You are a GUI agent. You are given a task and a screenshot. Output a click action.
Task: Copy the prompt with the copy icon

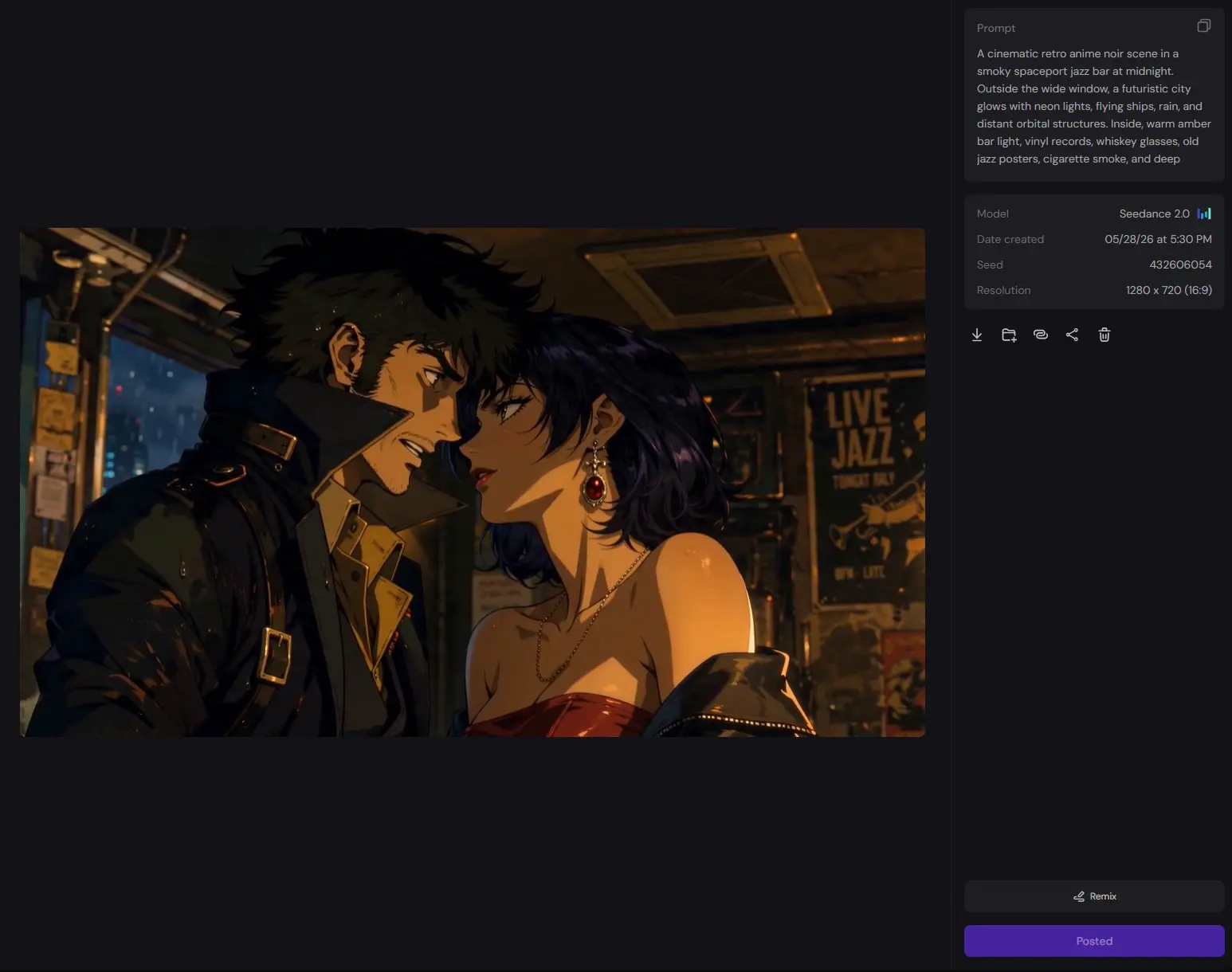(x=1203, y=26)
